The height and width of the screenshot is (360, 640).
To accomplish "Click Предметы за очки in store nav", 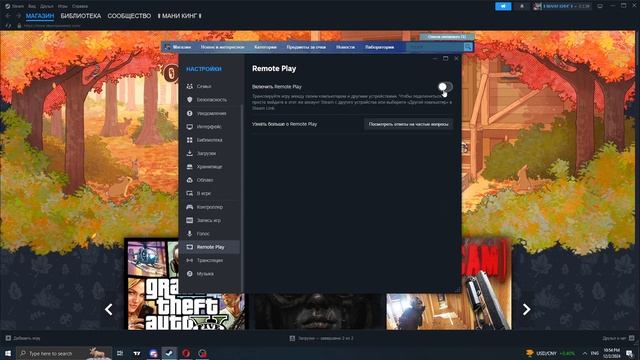I will pos(306,47).
